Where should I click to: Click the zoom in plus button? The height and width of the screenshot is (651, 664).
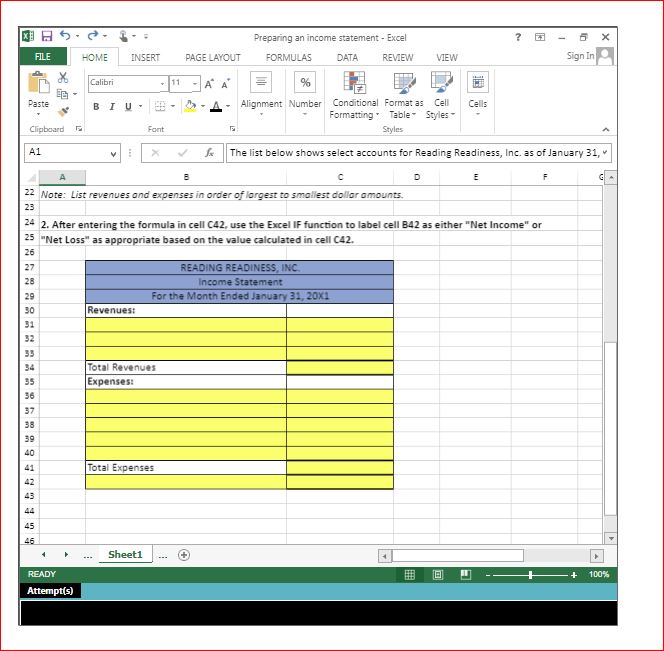tap(574, 575)
